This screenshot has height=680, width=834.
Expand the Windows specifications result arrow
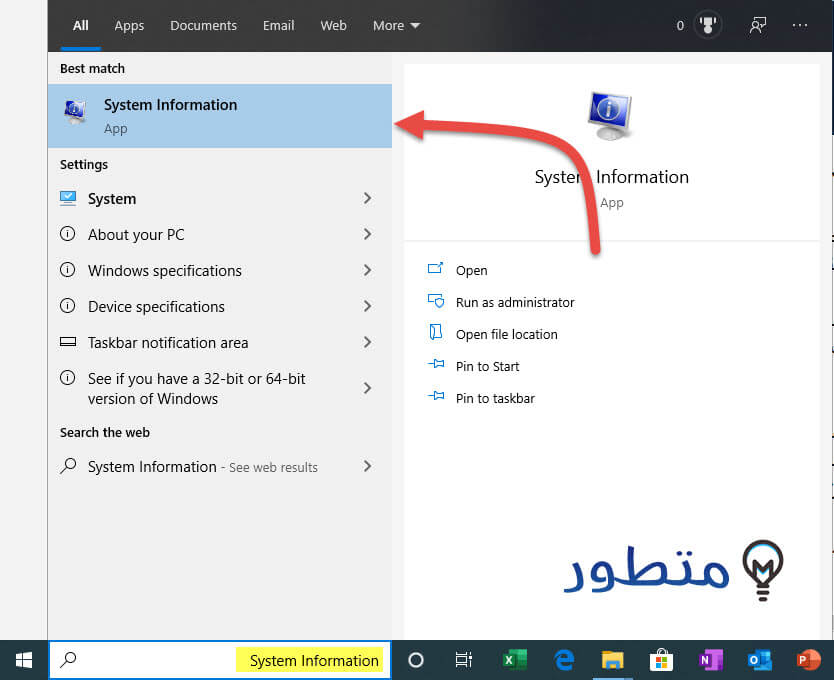[367, 270]
